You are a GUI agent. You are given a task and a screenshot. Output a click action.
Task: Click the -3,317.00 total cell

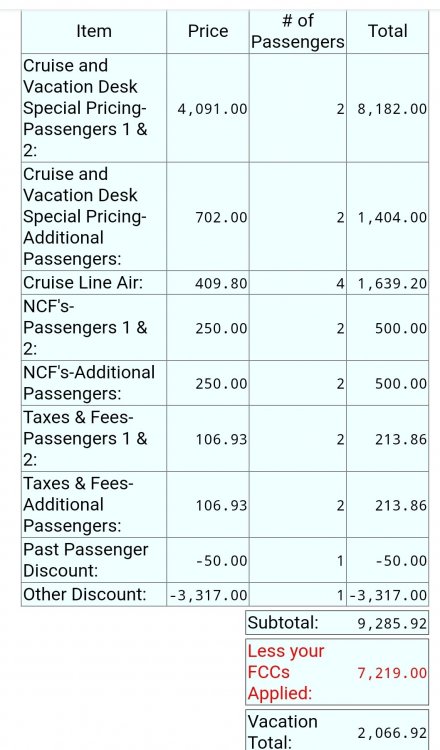(x=388, y=595)
